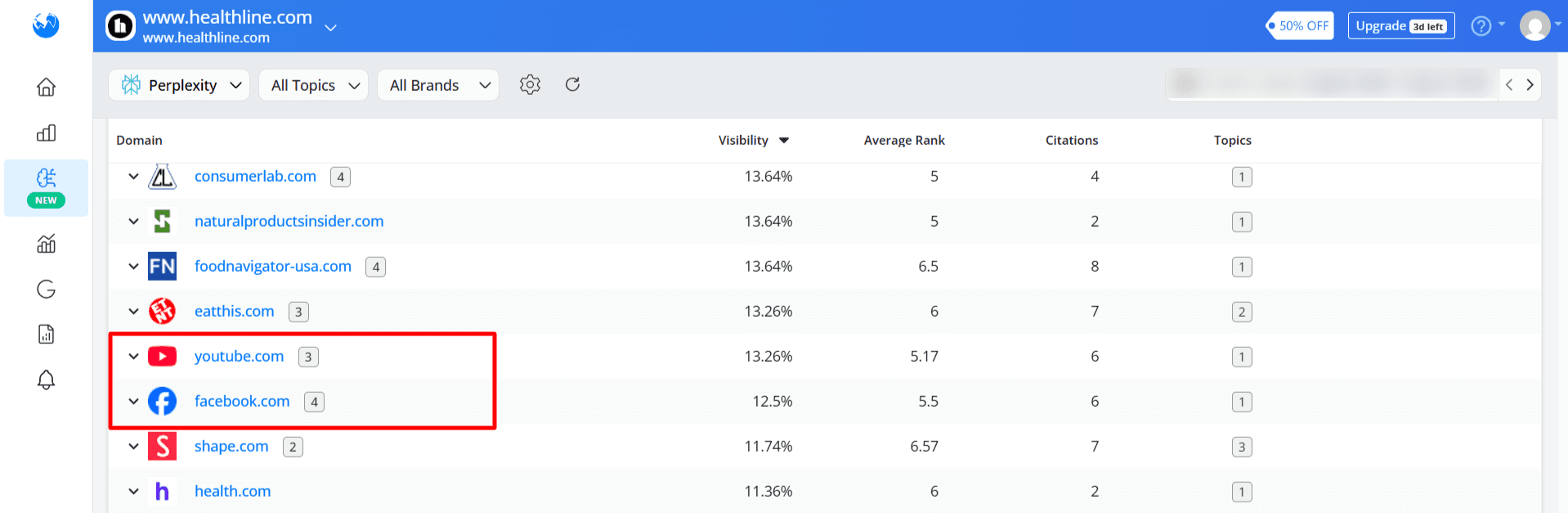Image resolution: width=1568 pixels, height=513 pixels.
Task: Click the count badge 4 beside foodnavigator-usa.com
Action: click(x=375, y=267)
